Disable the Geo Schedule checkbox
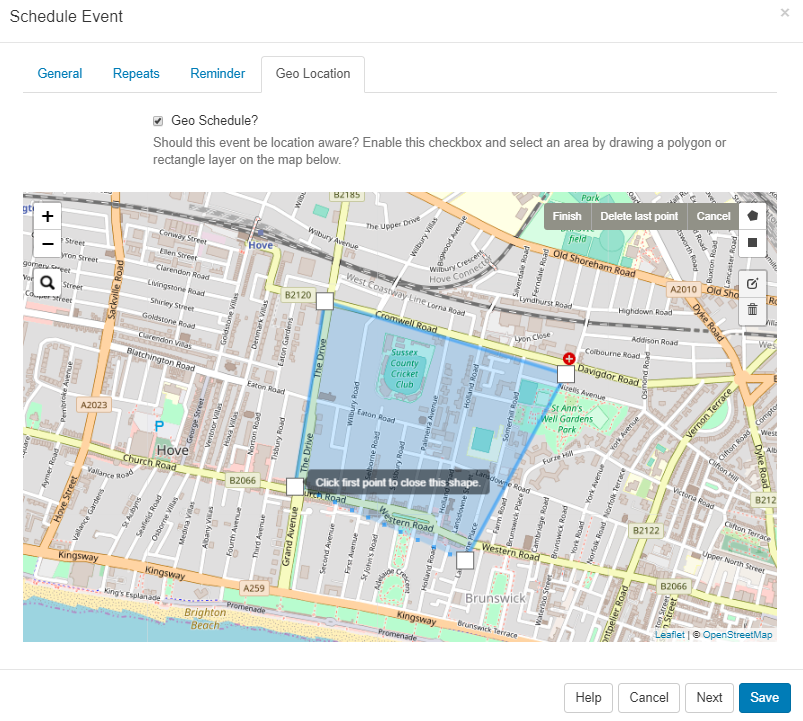The height and width of the screenshot is (721, 803). click(158, 120)
